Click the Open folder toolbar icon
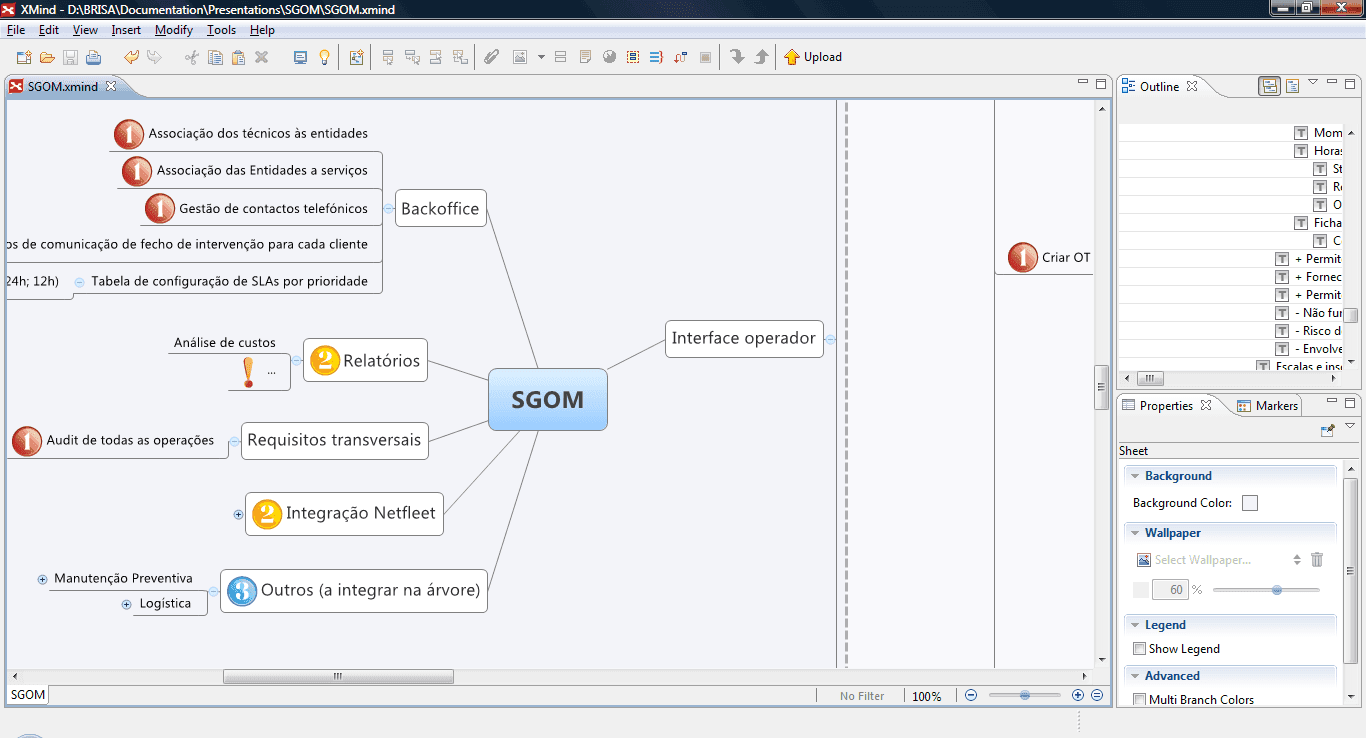The height and width of the screenshot is (738, 1366). pos(47,57)
